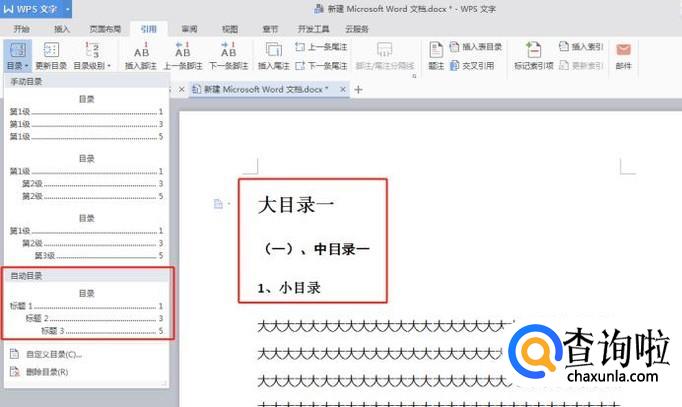Click the page icon beside 大目录一
Screen dimensions: 682x407
218,204
